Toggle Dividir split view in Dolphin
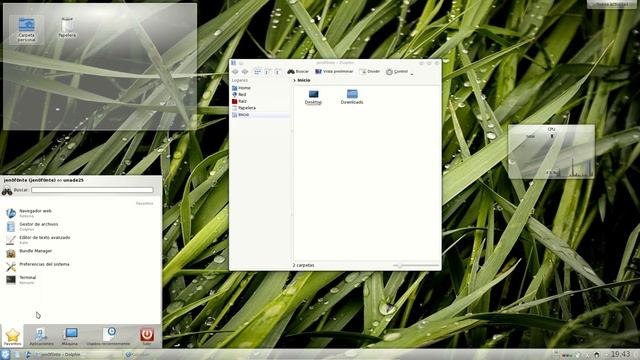The width and height of the screenshot is (640, 360). click(x=370, y=71)
